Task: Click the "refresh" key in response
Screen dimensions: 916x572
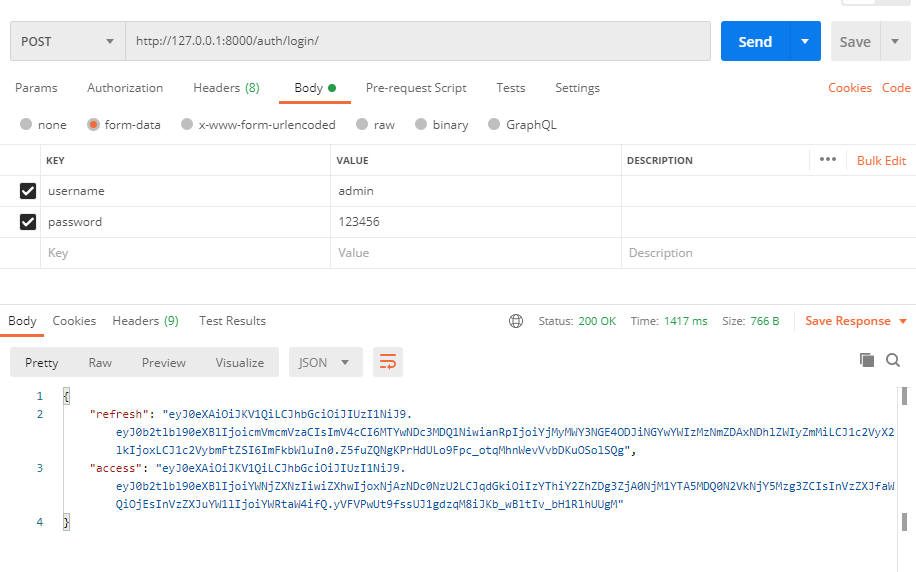Action: click(119, 414)
